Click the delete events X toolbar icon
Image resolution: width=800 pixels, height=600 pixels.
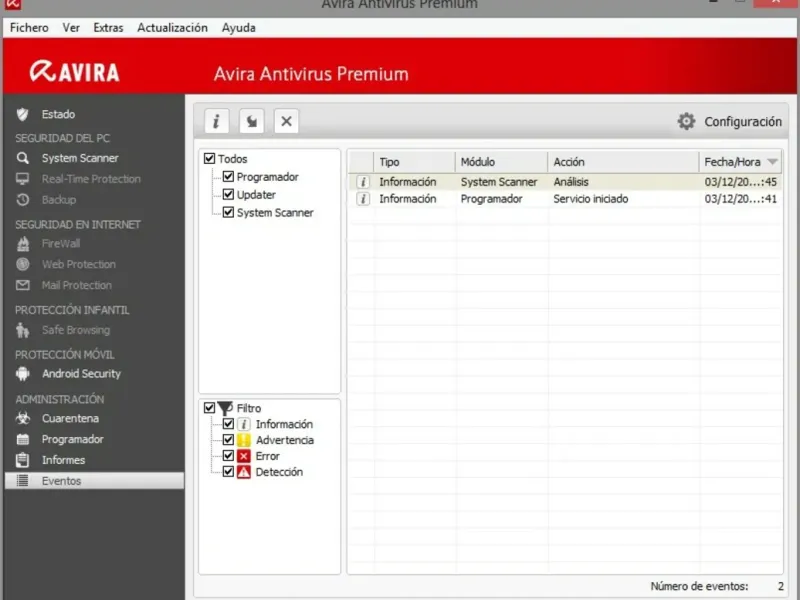pyautogui.click(x=286, y=121)
